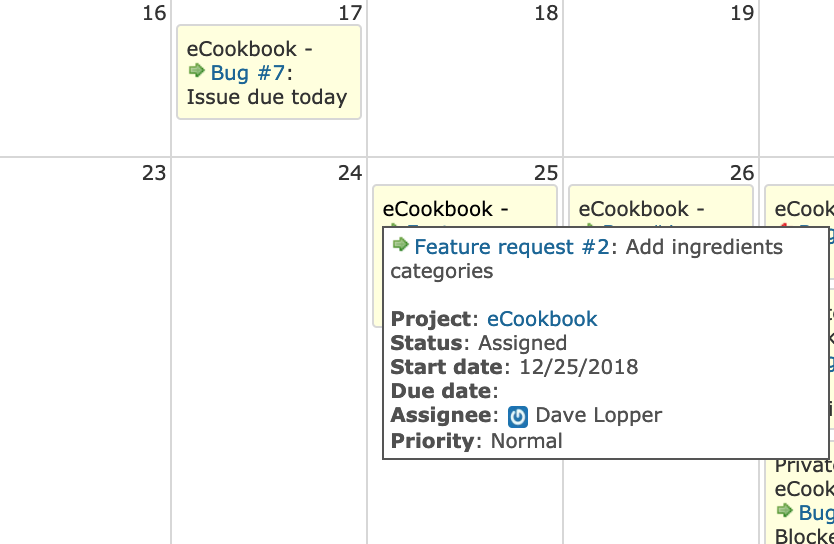Open eCookbook project link in tooltip
The image size is (834, 544).
click(542, 319)
